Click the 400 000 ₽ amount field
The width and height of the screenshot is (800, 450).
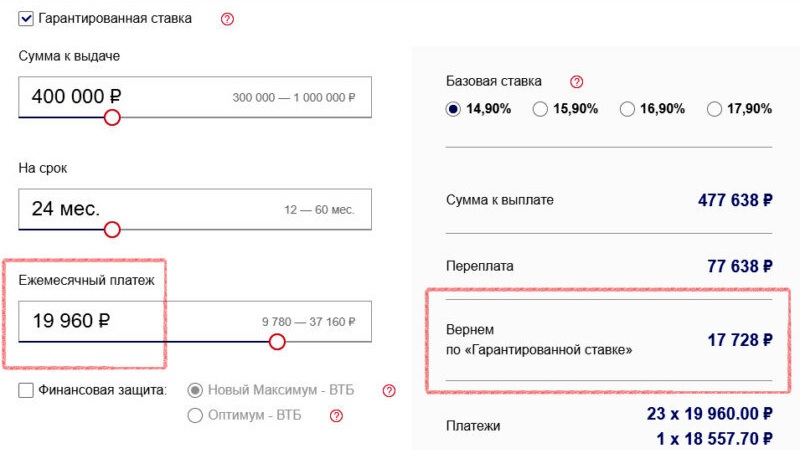click(195, 97)
